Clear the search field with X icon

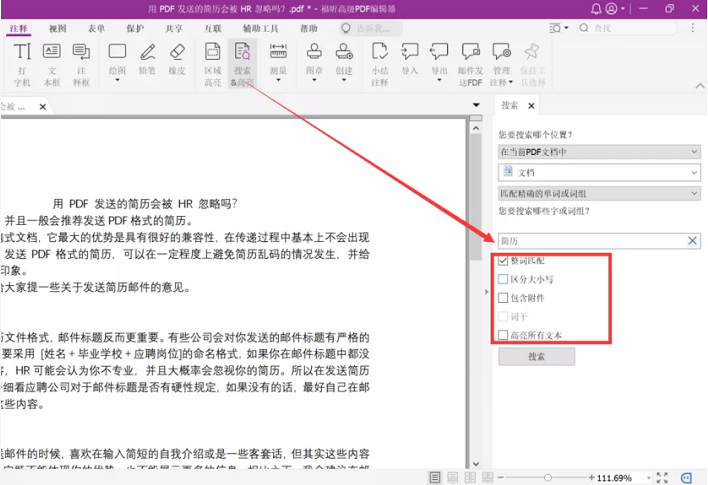(692, 241)
